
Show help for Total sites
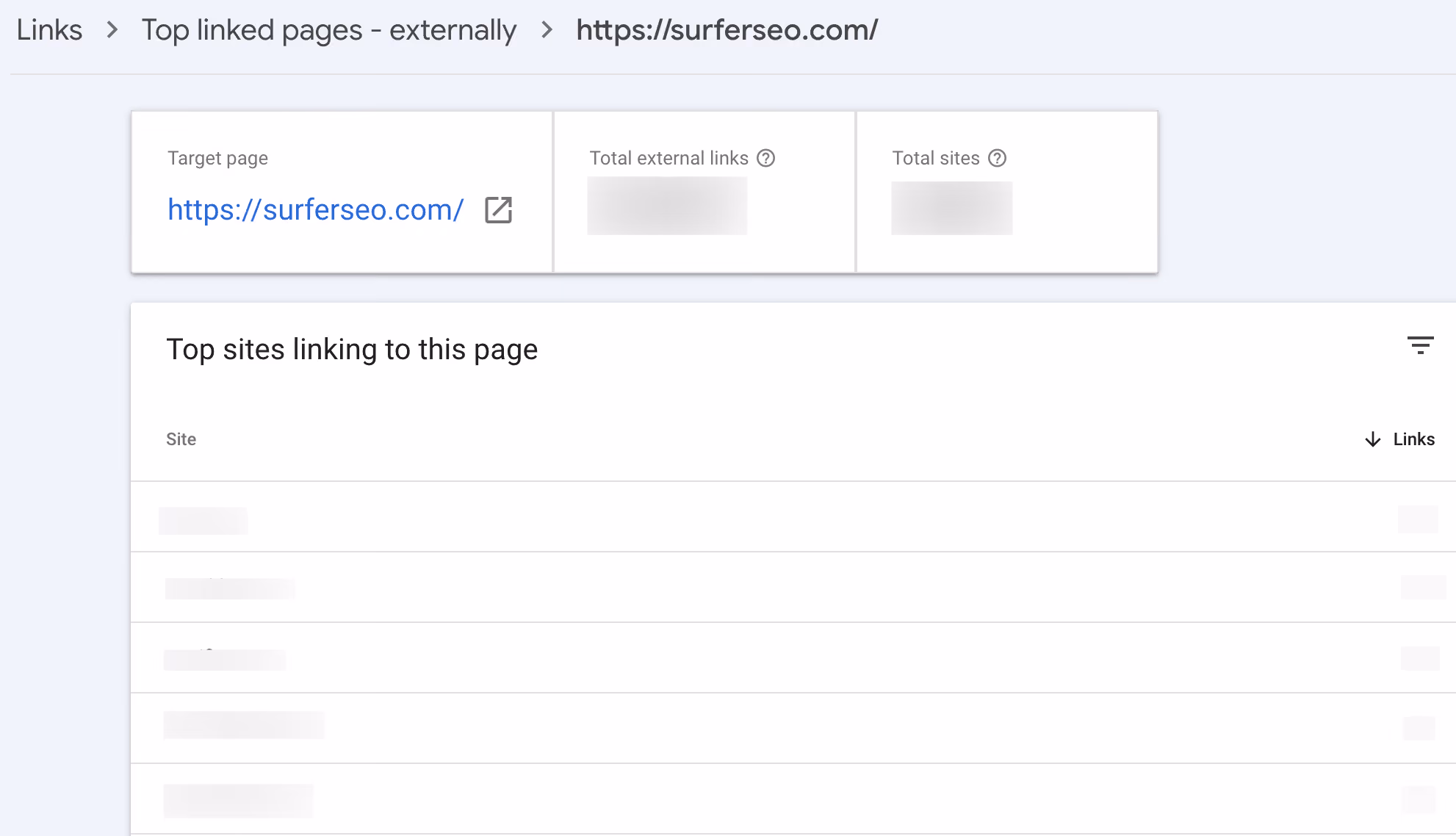(x=997, y=158)
